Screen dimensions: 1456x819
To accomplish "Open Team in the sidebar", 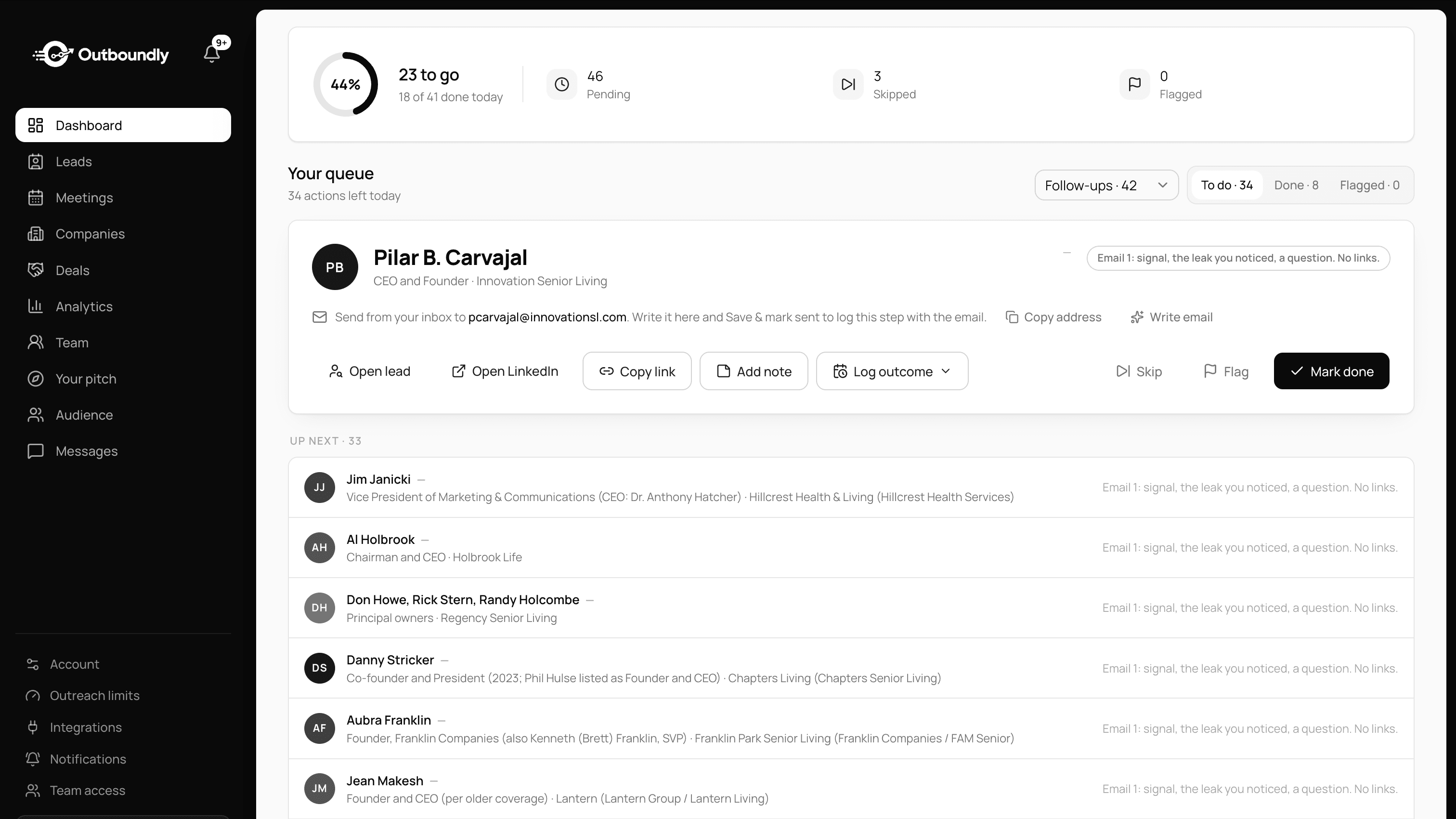I will tap(123, 342).
